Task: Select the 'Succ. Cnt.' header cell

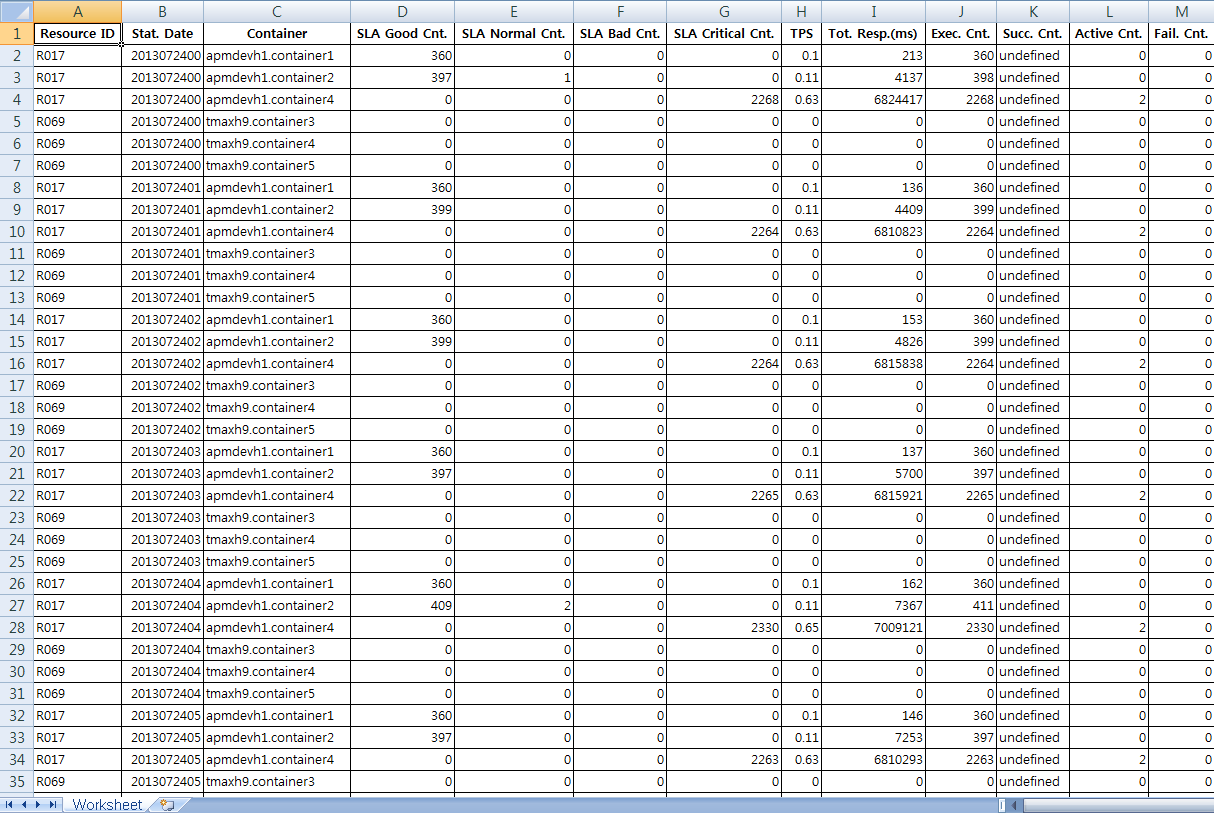Action: pyautogui.click(x=1033, y=33)
